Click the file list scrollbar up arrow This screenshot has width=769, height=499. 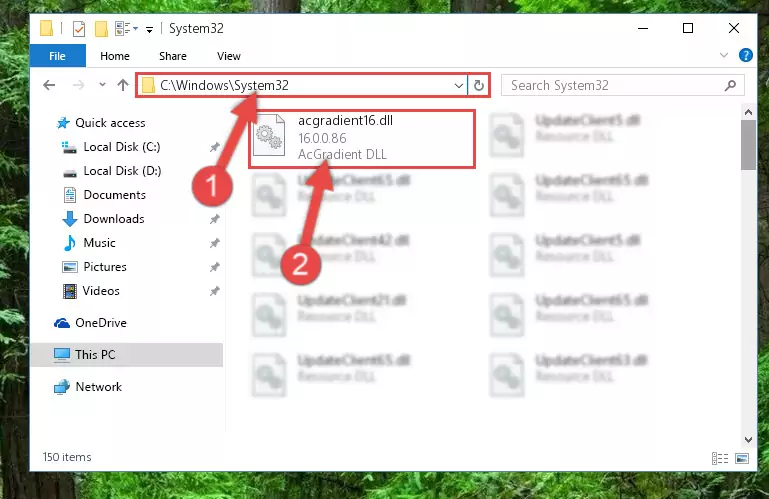pyautogui.click(x=748, y=112)
